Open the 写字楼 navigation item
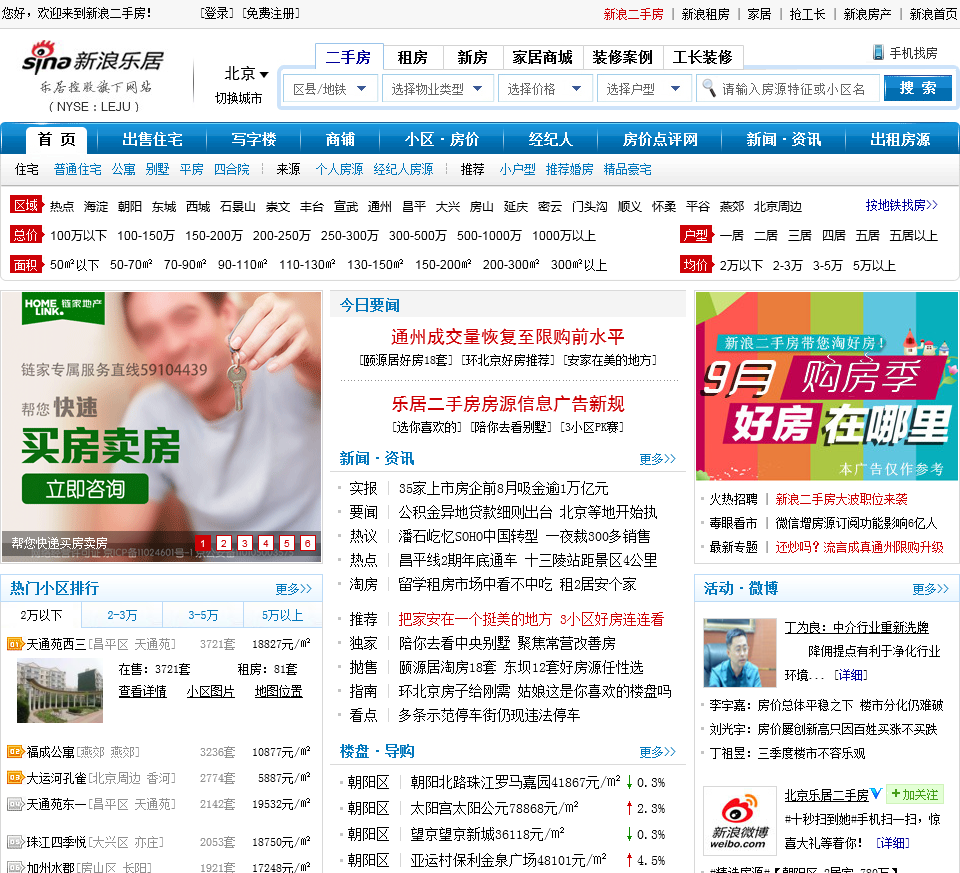 click(x=253, y=140)
